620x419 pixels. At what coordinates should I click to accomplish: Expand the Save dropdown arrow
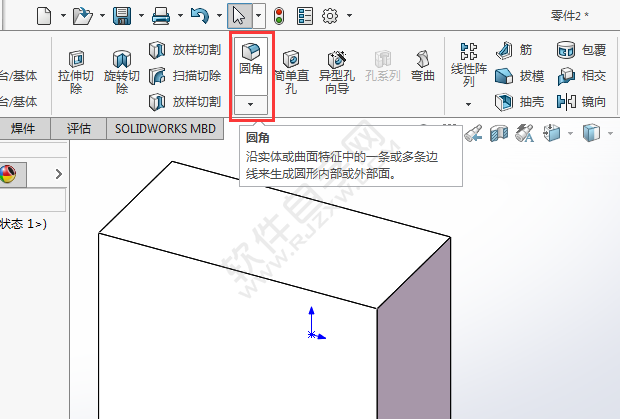click(141, 16)
